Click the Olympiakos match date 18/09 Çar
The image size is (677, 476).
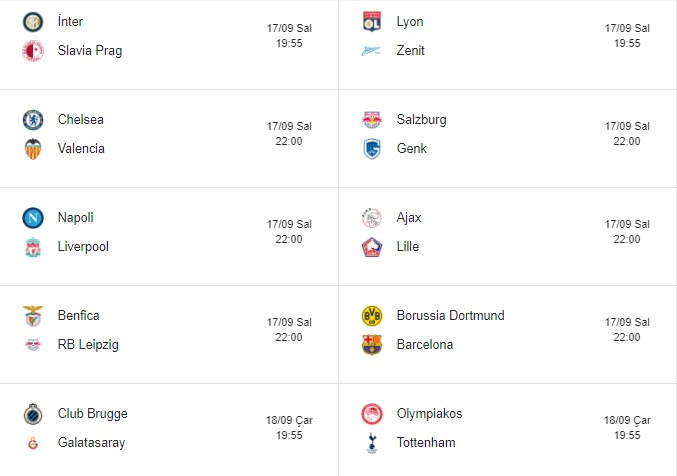coord(627,421)
